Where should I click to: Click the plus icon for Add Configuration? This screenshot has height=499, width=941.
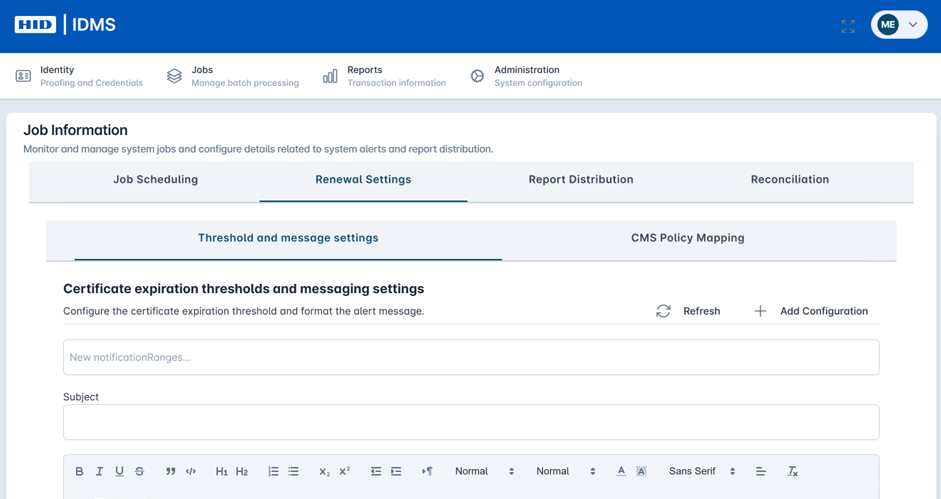pos(760,311)
